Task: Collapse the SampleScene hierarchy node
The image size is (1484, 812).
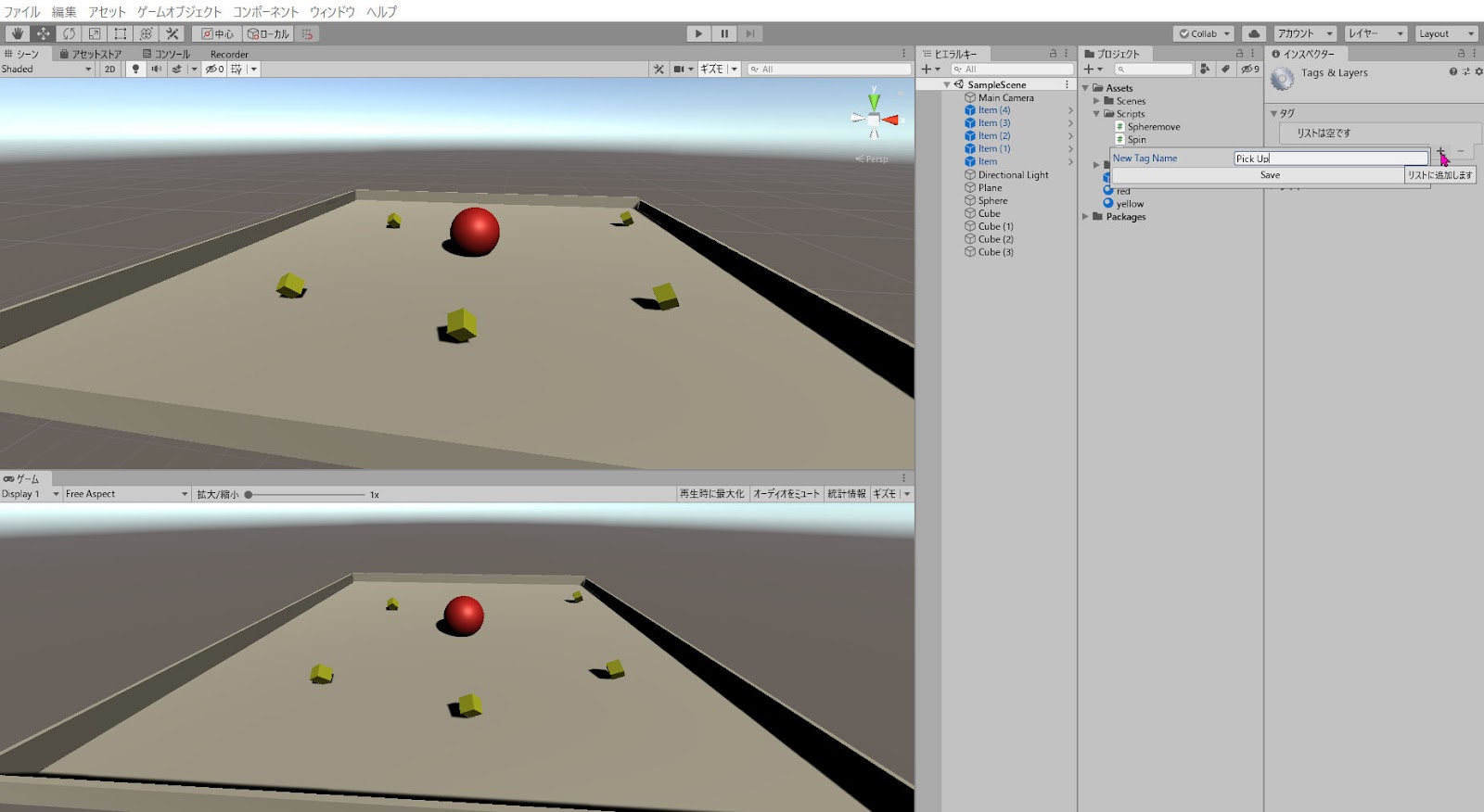Action: (x=947, y=84)
